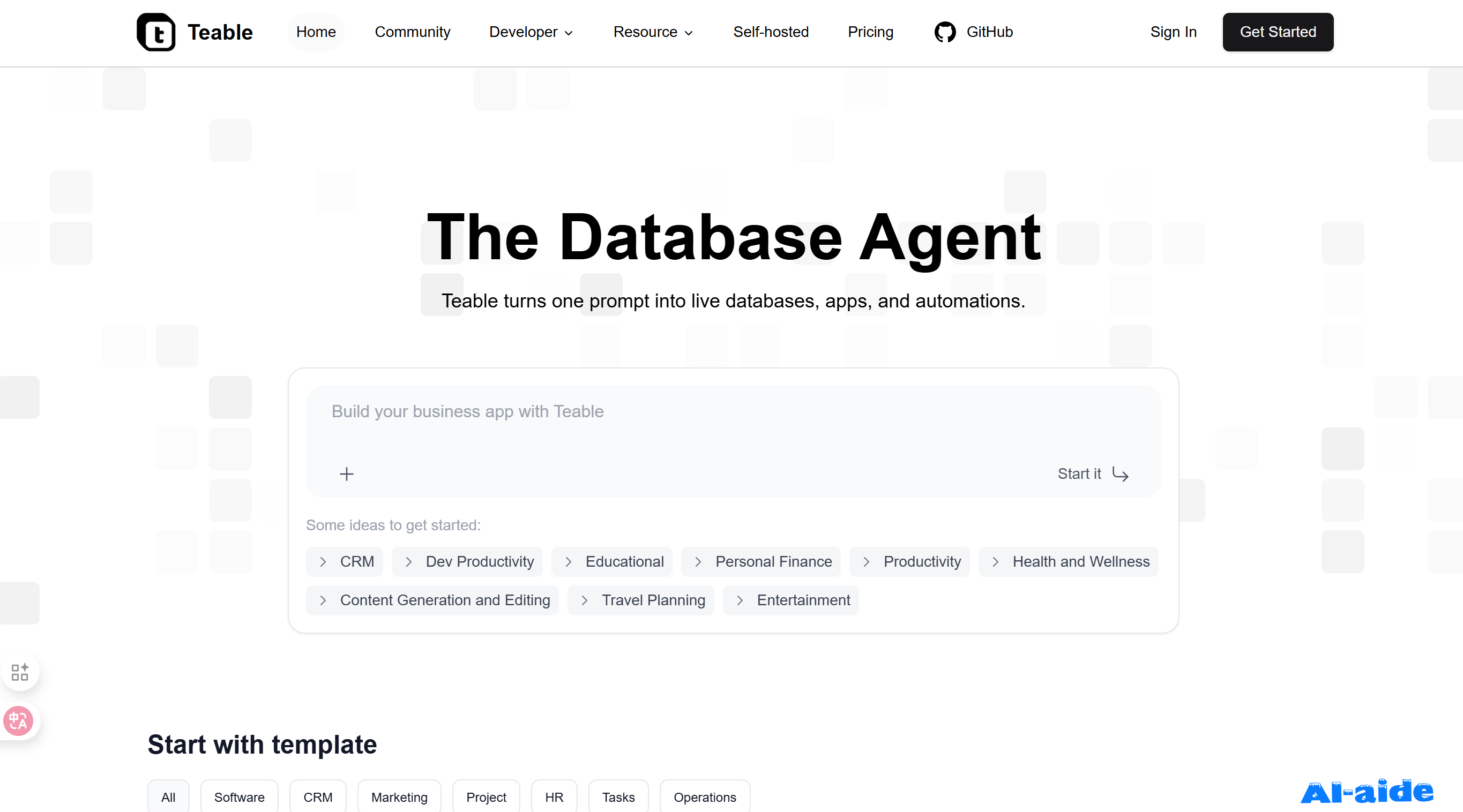Screen dimensions: 1463x812
Task: Open the floating apps grid icon
Action: pyautogui.click(x=20, y=672)
